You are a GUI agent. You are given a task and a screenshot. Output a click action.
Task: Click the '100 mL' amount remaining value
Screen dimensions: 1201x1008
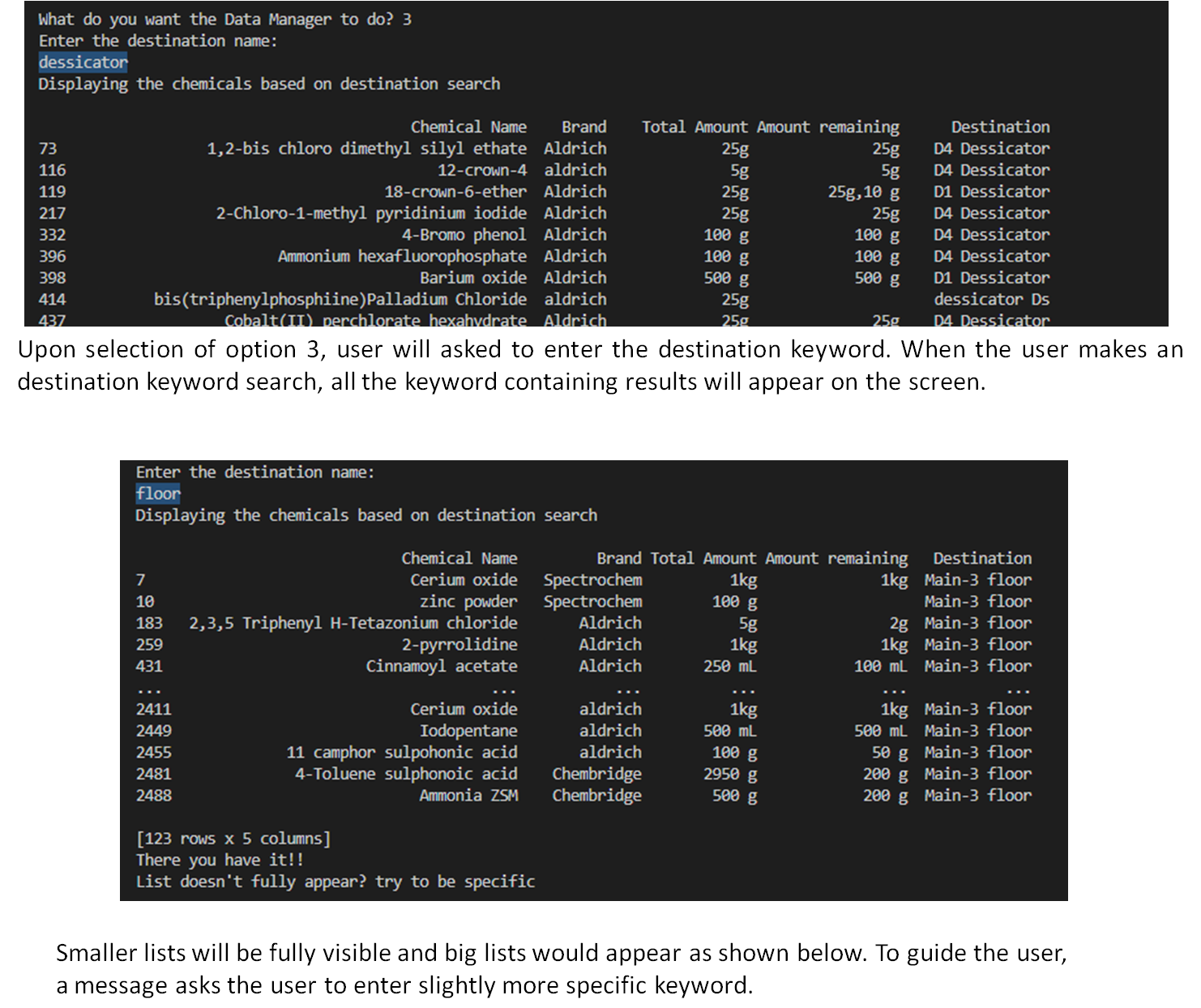881,666
